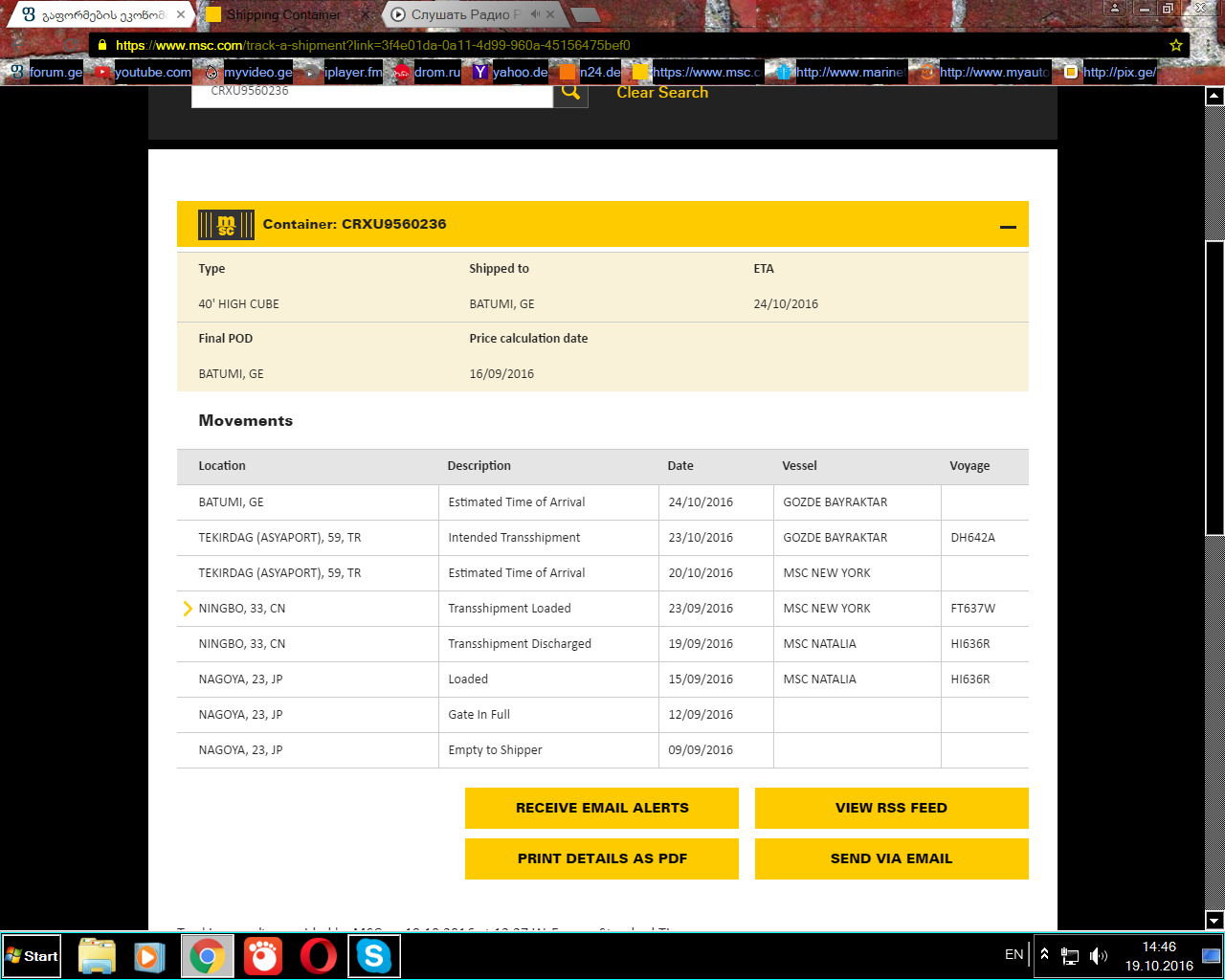The height and width of the screenshot is (980, 1225).
Task: Open the marine traffic bookmark
Action: click(x=841, y=72)
